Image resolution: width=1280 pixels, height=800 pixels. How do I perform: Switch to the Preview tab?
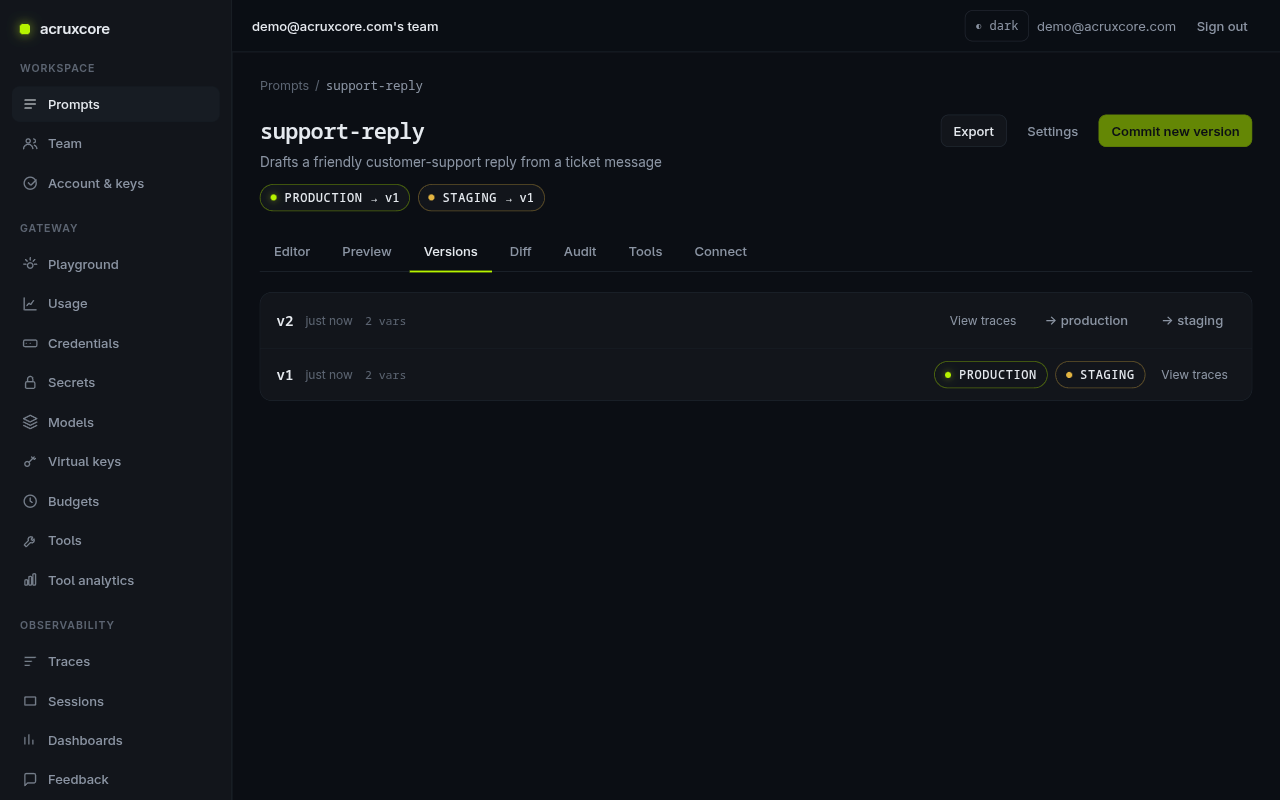(367, 251)
